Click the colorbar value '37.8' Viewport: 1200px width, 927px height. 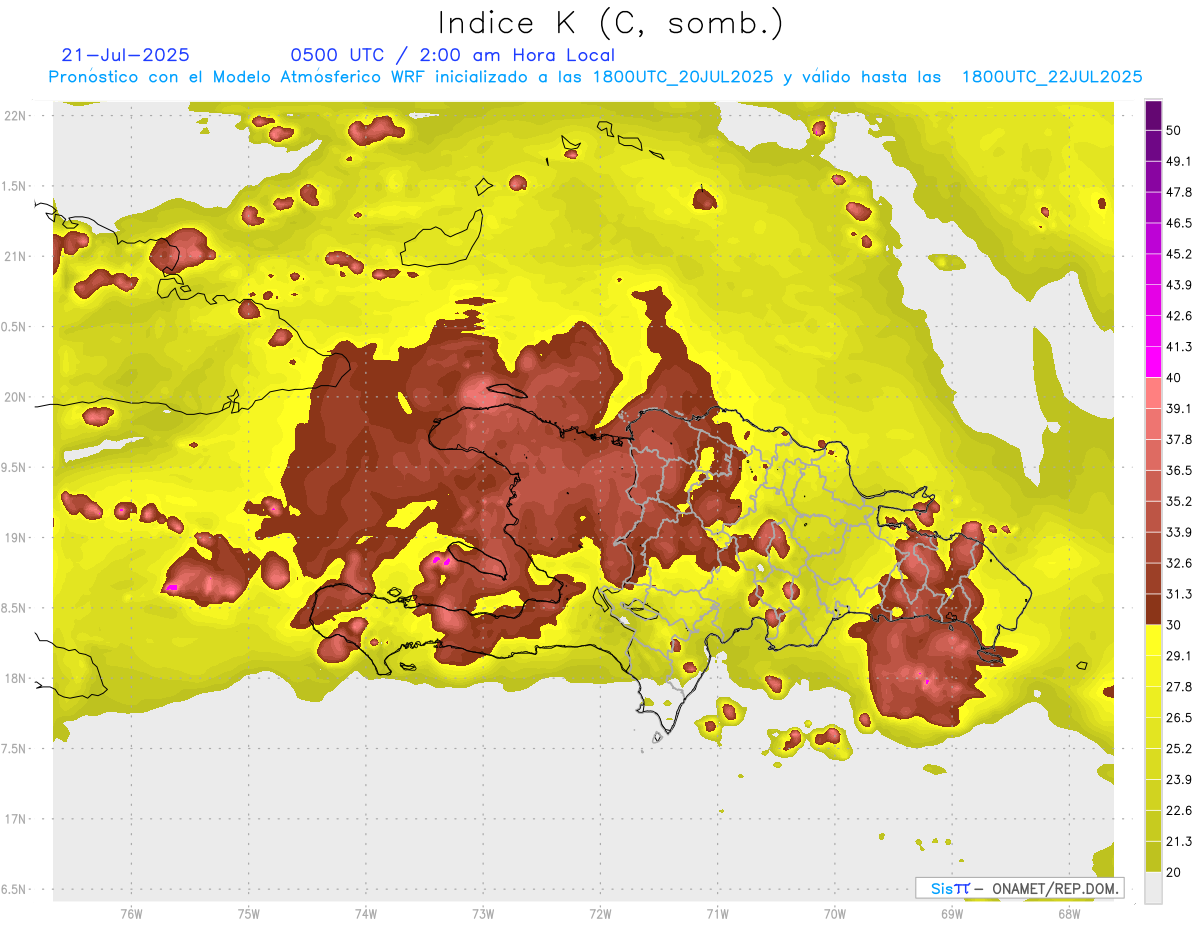tap(1179, 440)
